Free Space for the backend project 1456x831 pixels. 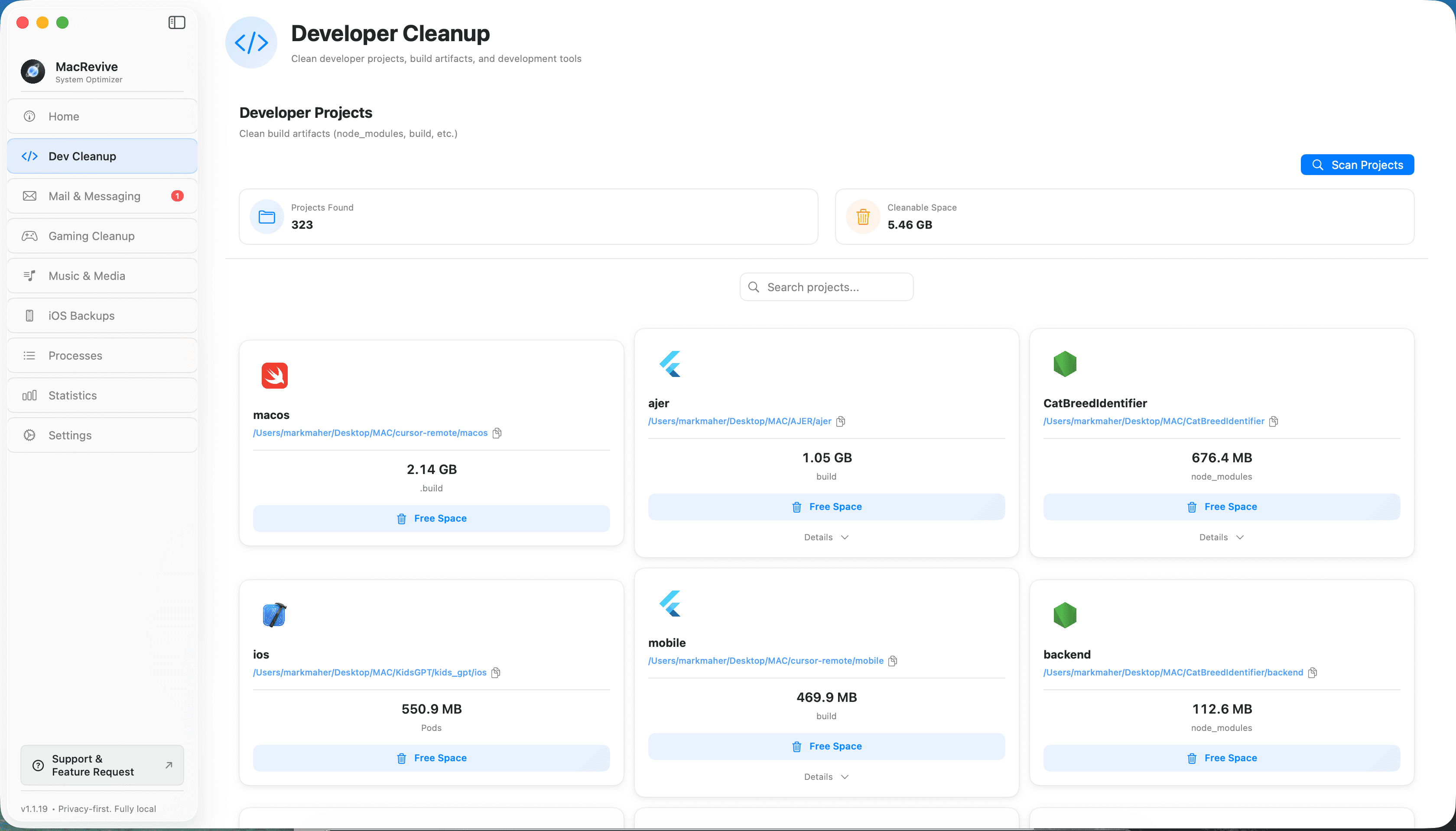(1221, 758)
